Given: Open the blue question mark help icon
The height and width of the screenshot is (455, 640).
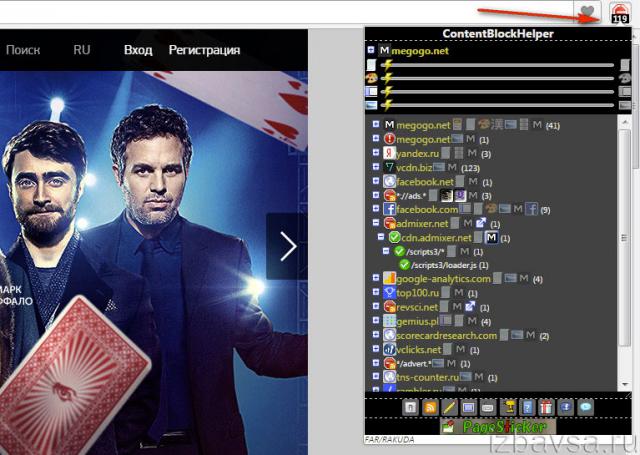Looking at the screenshot, I should point(527,407).
